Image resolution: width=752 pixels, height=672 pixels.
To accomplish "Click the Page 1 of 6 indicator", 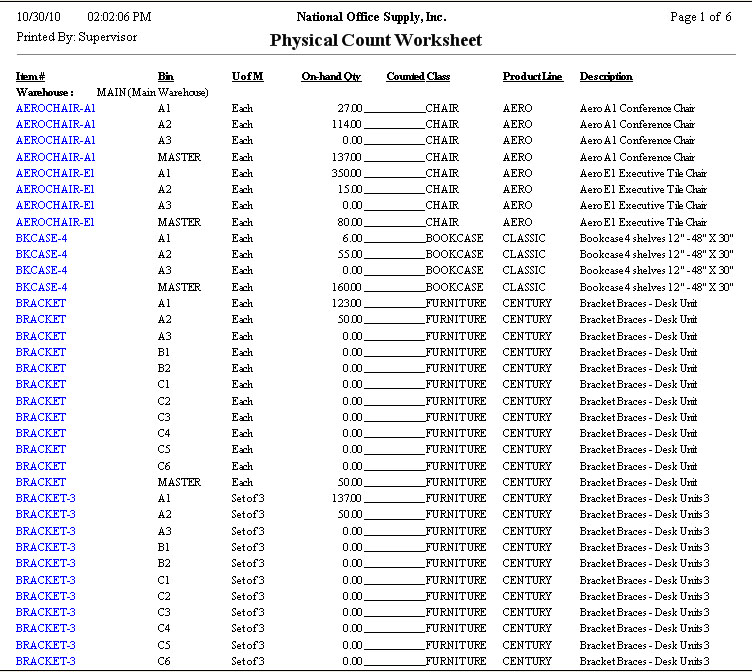I will [x=700, y=18].
